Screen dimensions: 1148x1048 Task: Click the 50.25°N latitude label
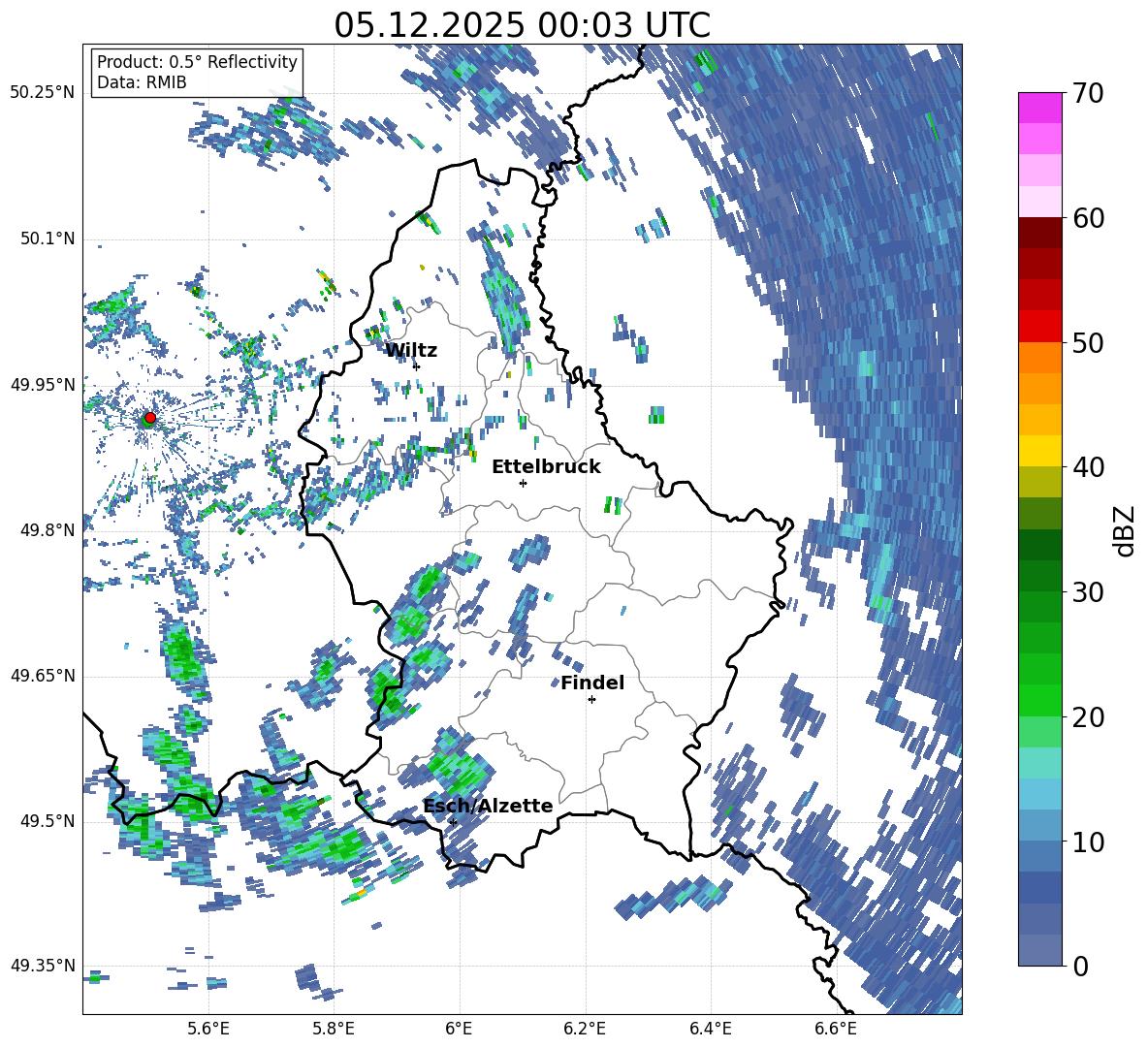click(43, 93)
